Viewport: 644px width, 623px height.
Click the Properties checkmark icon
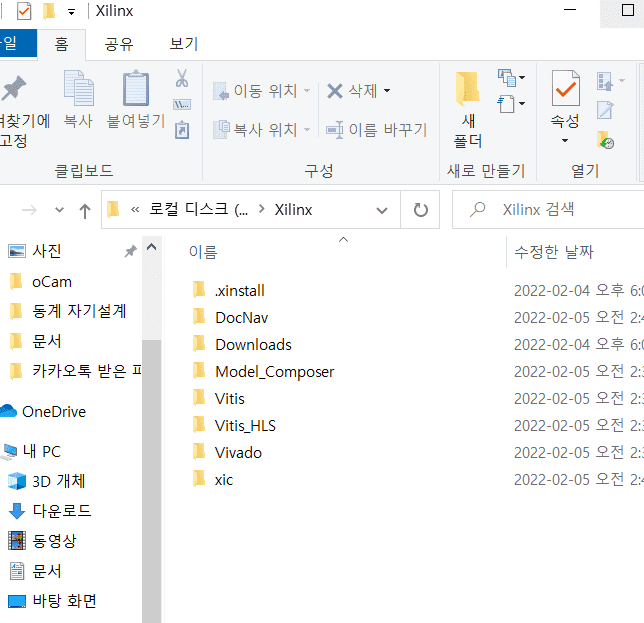tap(565, 88)
